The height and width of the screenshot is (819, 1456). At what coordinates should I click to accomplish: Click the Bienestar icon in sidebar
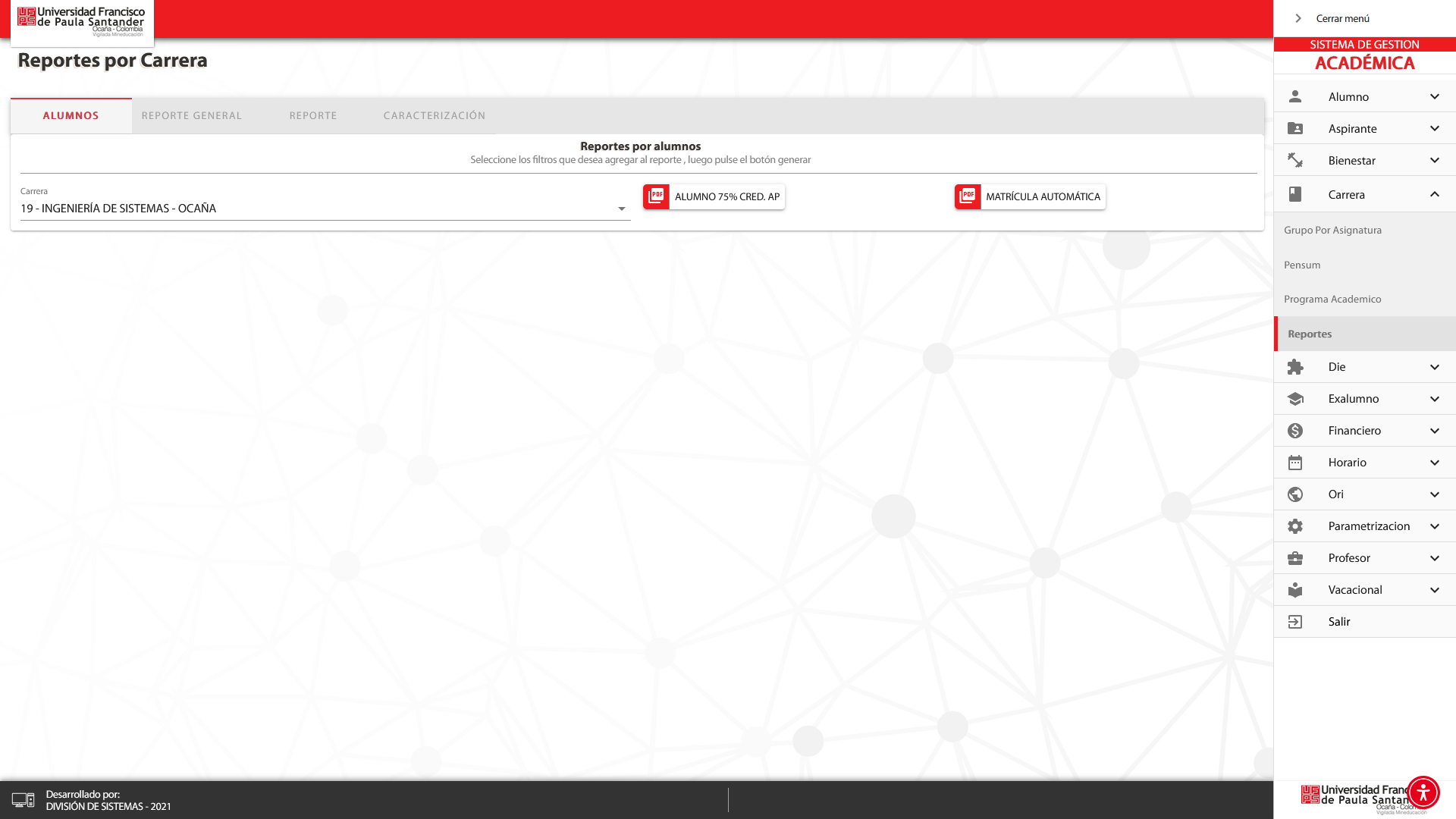1294,160
